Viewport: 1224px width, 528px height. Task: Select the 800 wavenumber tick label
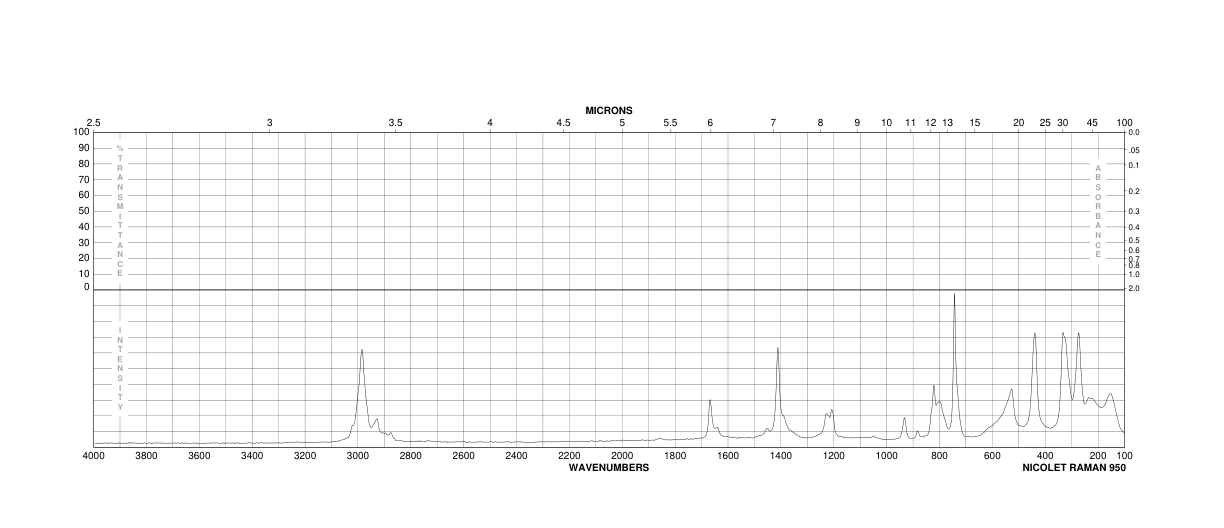tap(939, 456)
